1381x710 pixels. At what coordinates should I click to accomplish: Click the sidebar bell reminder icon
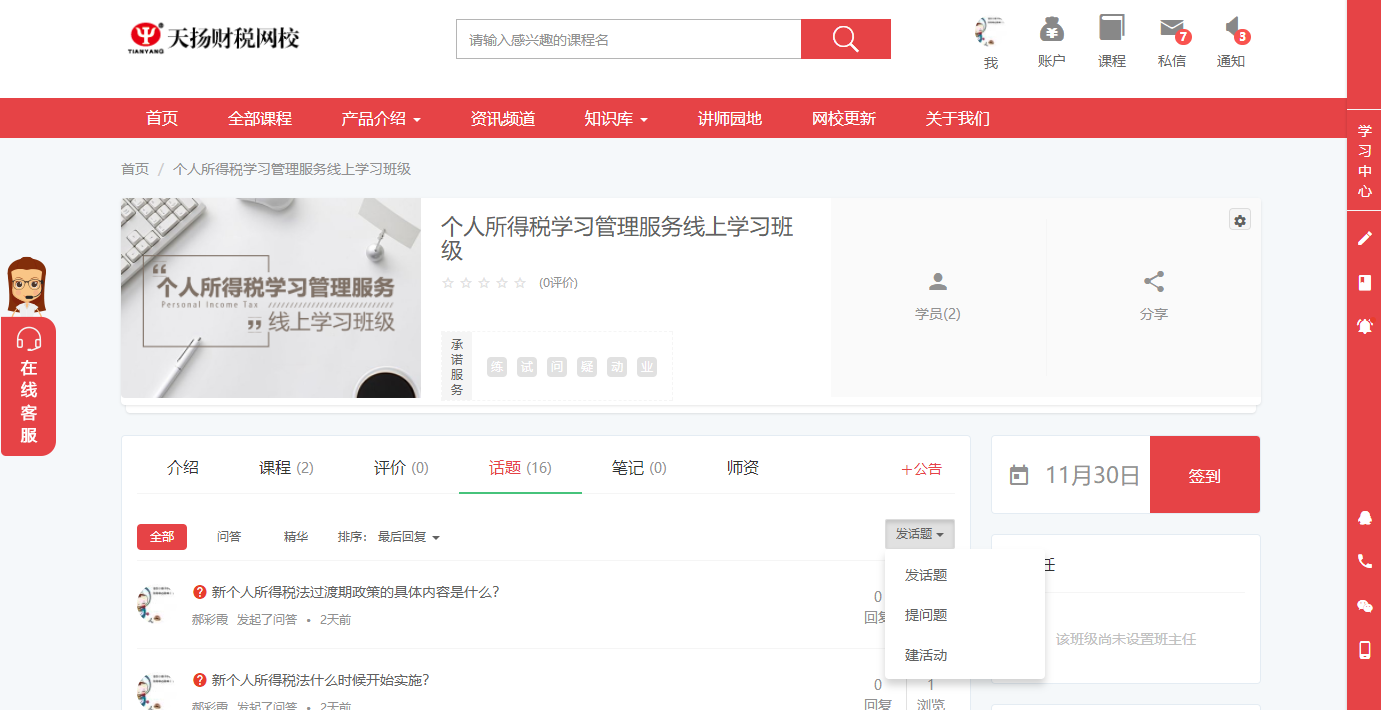(x=1364, y=326)
